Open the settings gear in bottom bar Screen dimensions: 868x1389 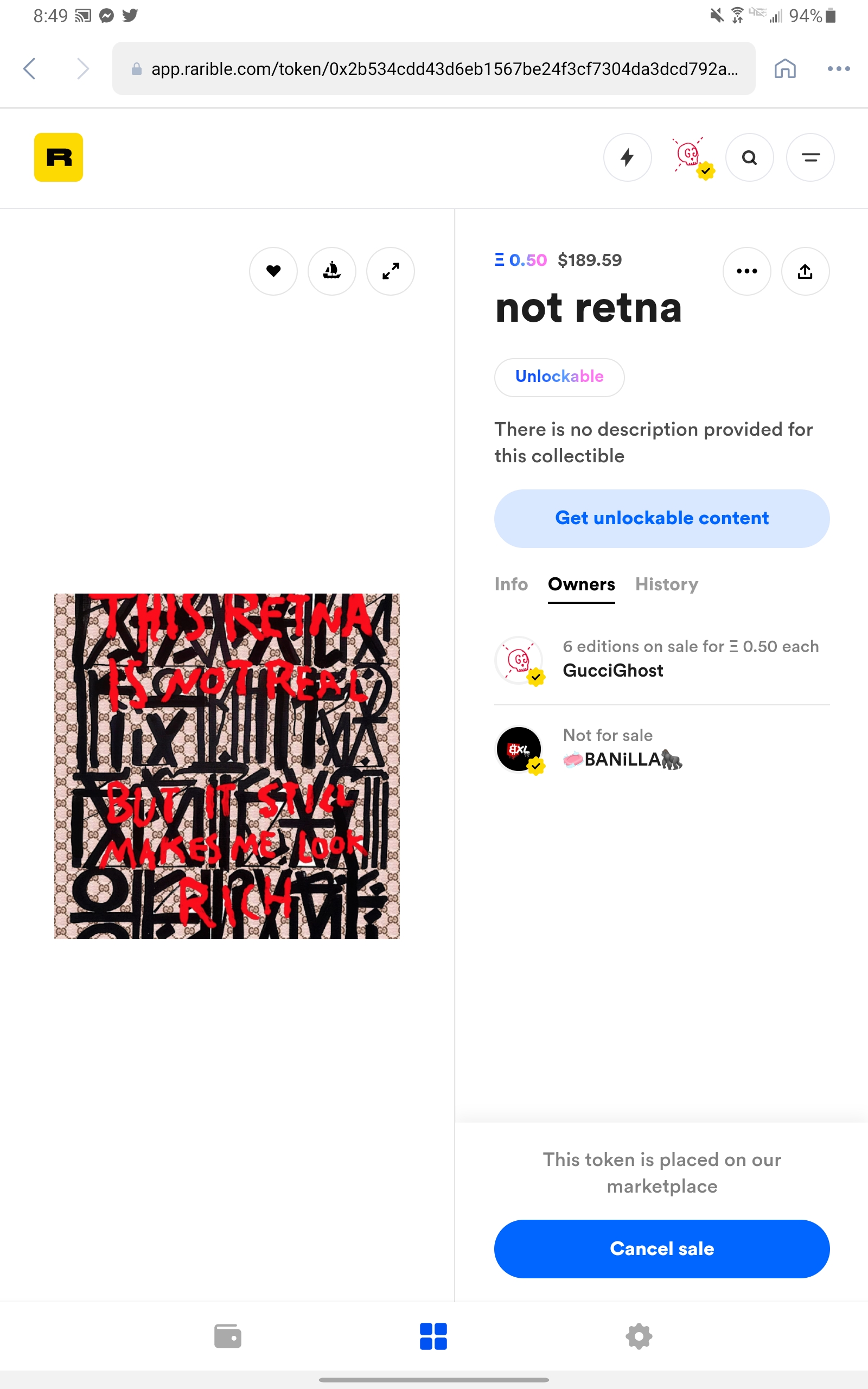639,1336
